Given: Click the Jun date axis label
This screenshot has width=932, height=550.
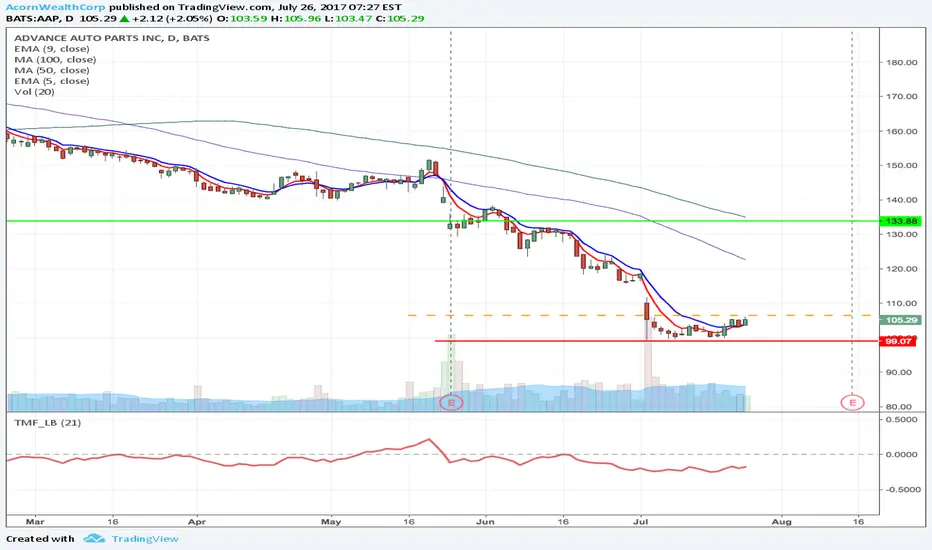Looking at the screenshot, I should [485, 521].
